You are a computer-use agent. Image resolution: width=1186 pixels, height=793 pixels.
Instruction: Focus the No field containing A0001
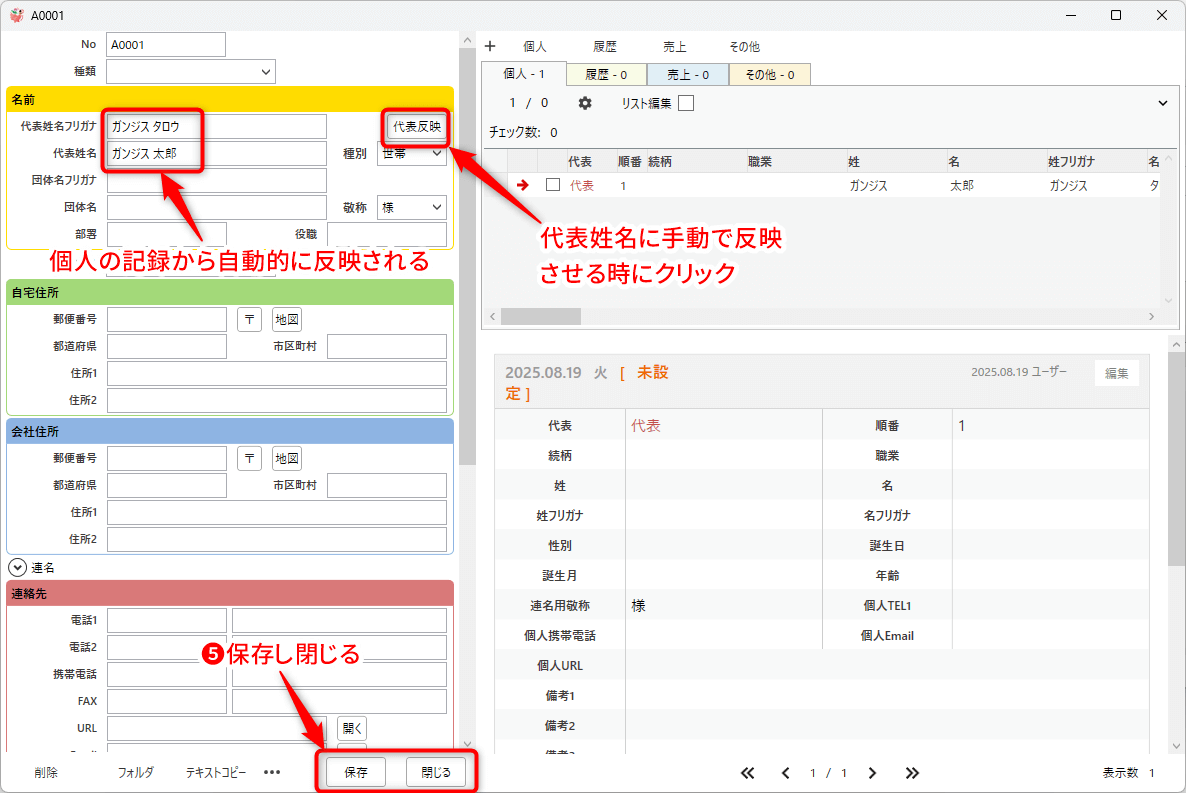[166, 45]
